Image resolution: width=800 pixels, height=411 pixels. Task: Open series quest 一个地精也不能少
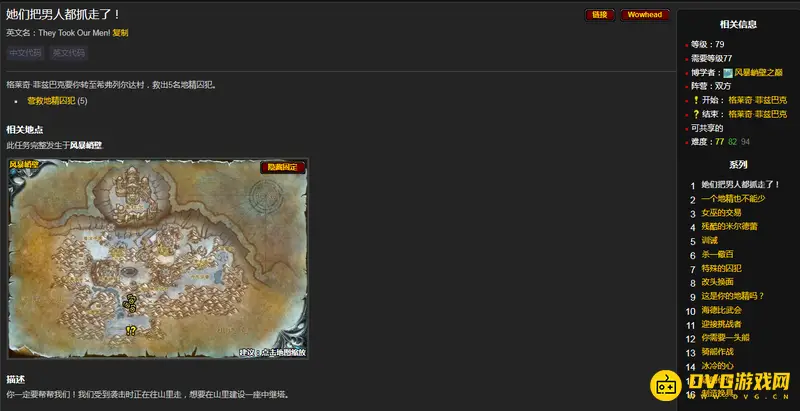733,198
